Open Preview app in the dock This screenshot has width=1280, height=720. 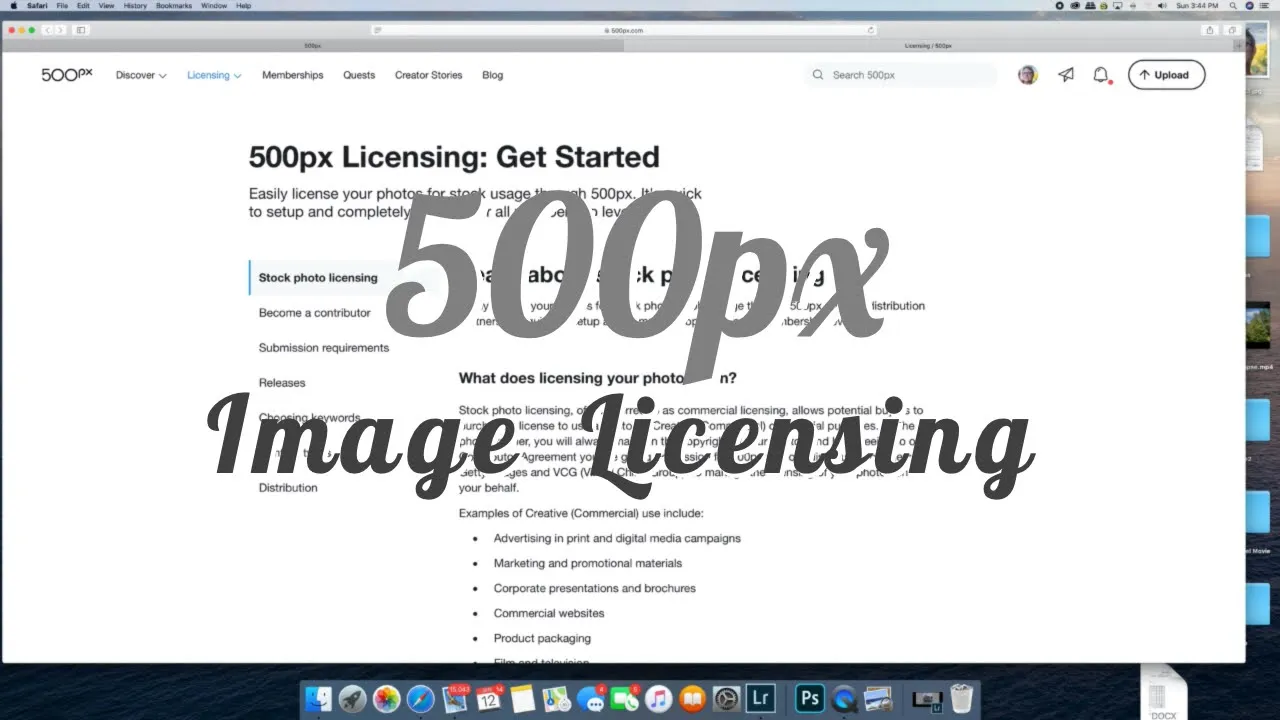[878, 699]
